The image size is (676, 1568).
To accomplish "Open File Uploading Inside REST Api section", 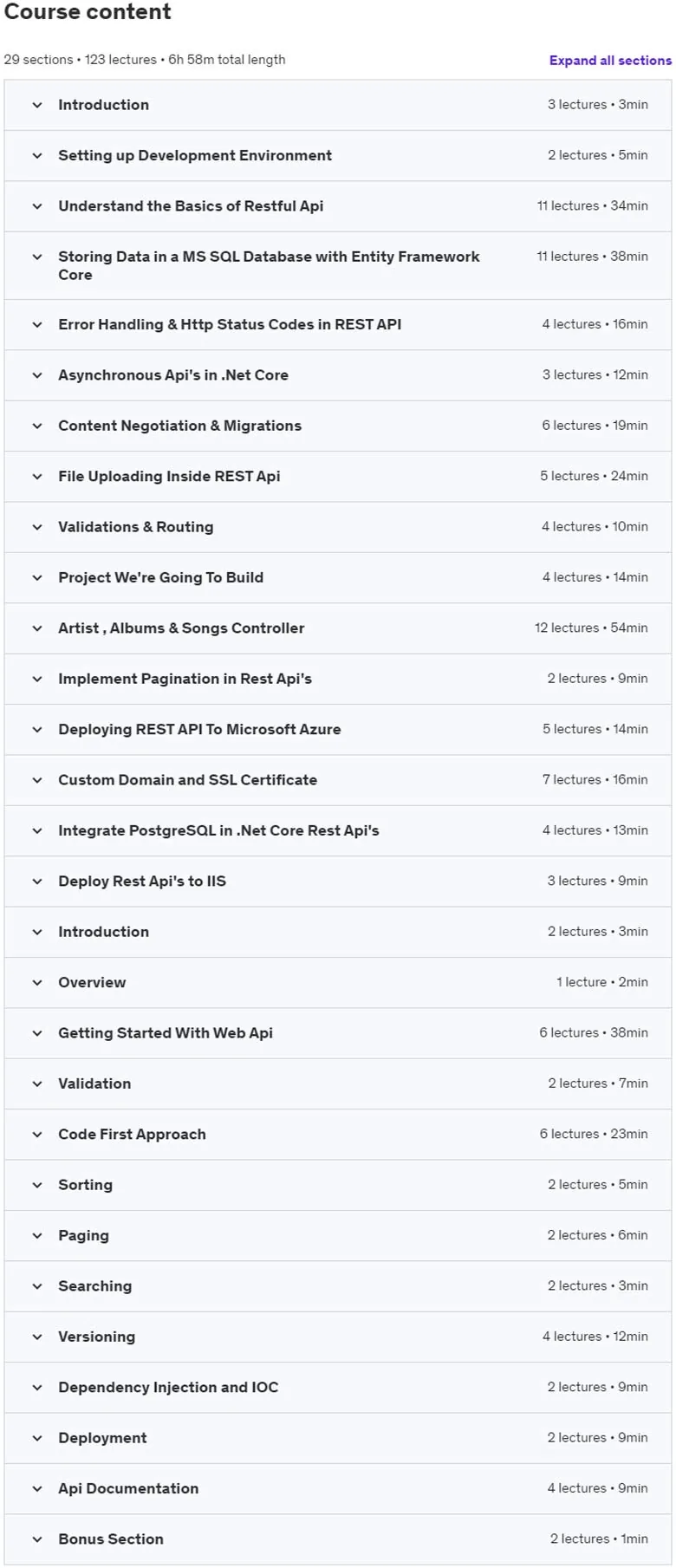I will (x=338, y=477).
